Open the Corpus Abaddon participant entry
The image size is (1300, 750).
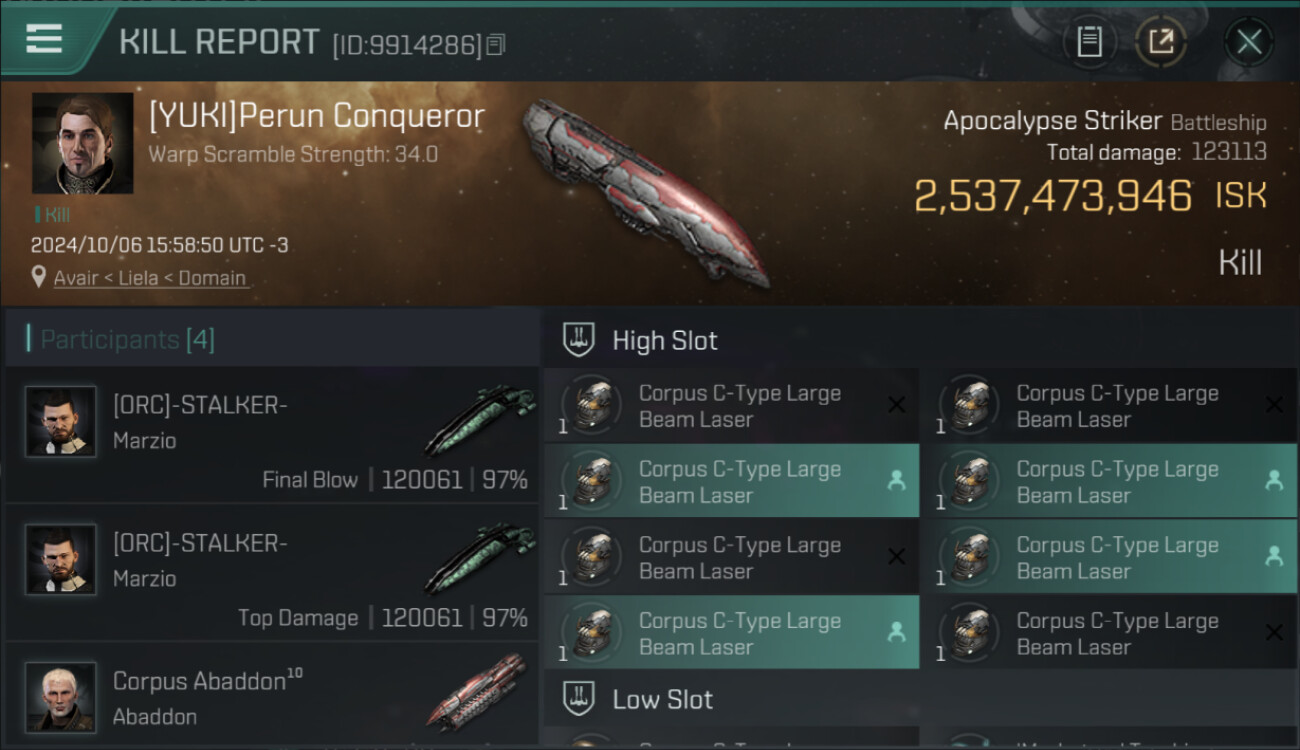click(x=271, y=695)
